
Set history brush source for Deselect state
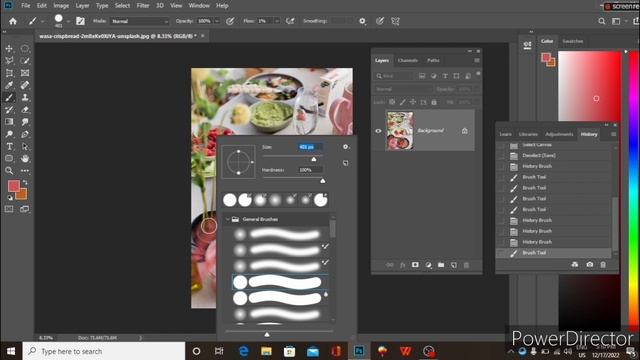501,156
